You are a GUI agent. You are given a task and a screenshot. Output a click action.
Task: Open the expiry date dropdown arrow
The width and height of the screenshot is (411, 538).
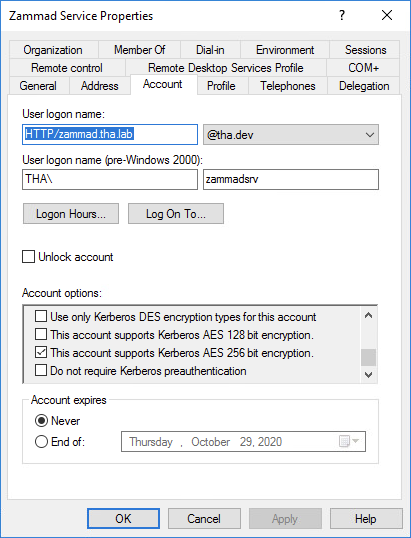356,441
